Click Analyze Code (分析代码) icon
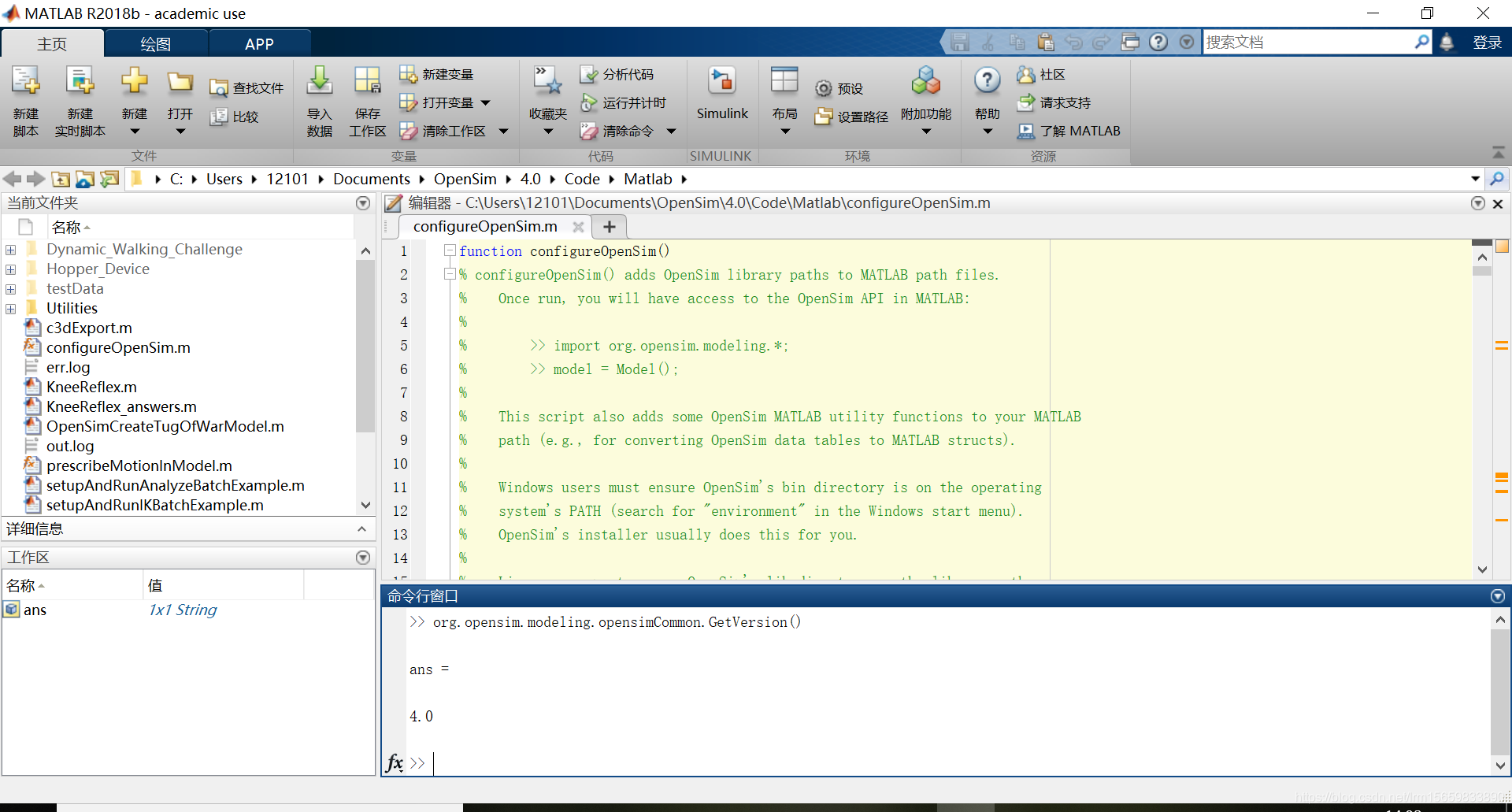 (588, 74)
